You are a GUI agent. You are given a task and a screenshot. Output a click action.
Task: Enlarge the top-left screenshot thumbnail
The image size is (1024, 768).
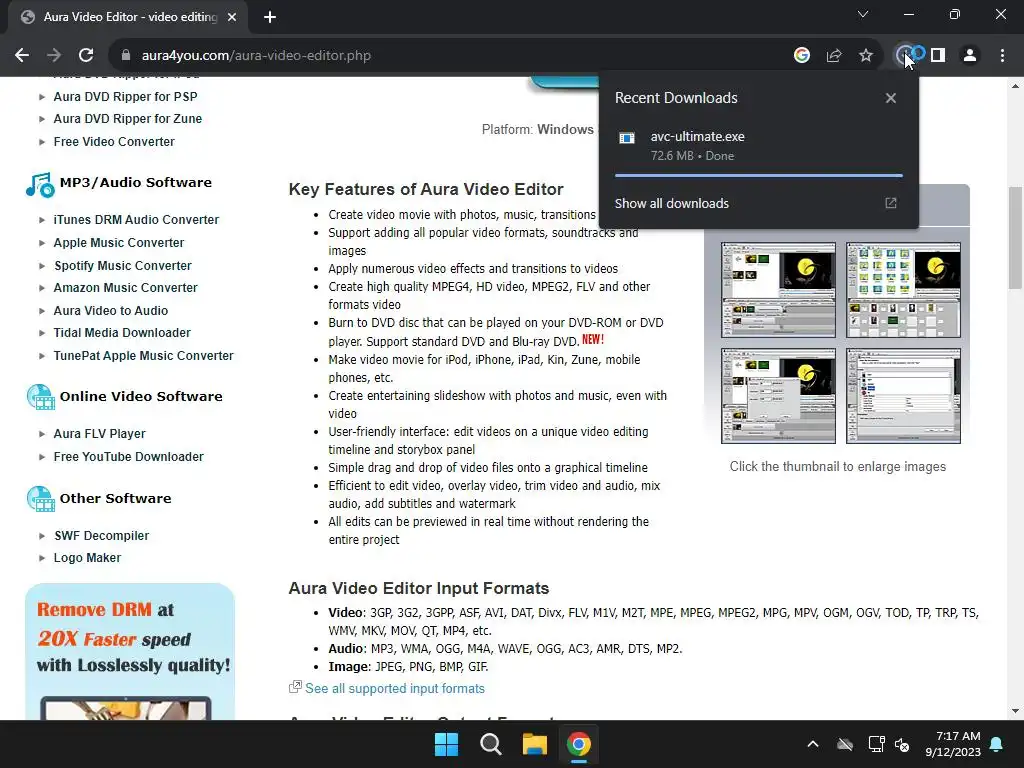coord(778,290)
